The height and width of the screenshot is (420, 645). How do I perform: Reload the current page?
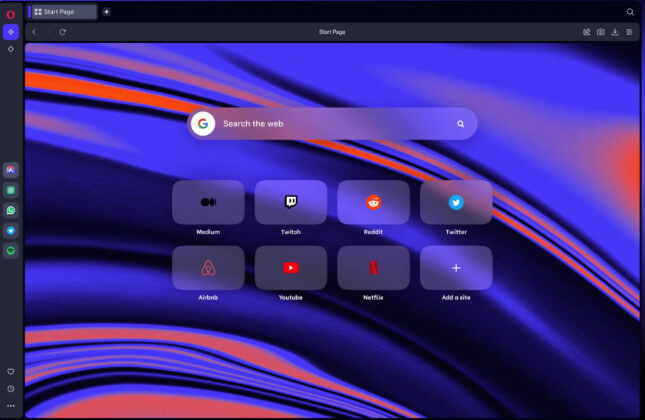pos(62,32)
